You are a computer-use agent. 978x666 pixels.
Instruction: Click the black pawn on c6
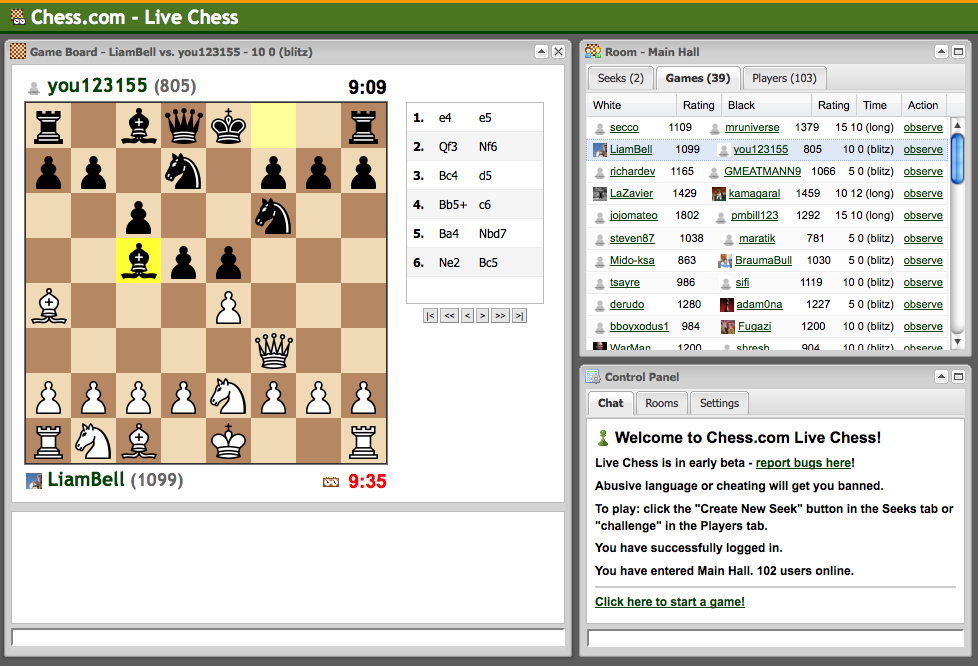(x=138, y=217)
